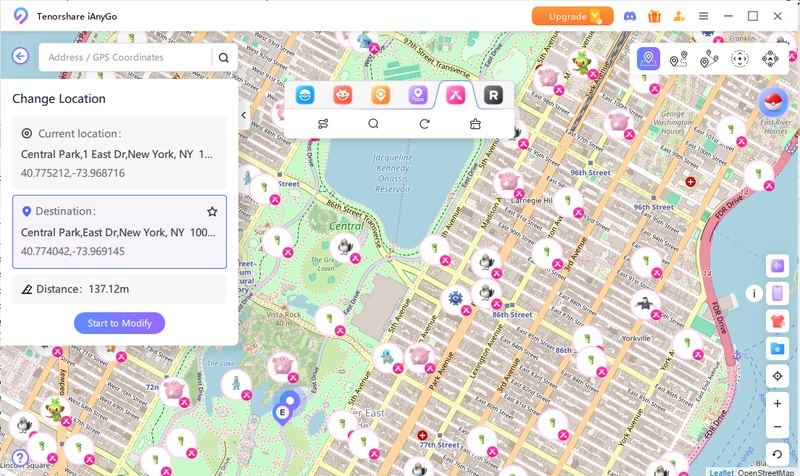Favorite the destination with the star icon
The image size is (800, 476).
[x=212, y=212]
